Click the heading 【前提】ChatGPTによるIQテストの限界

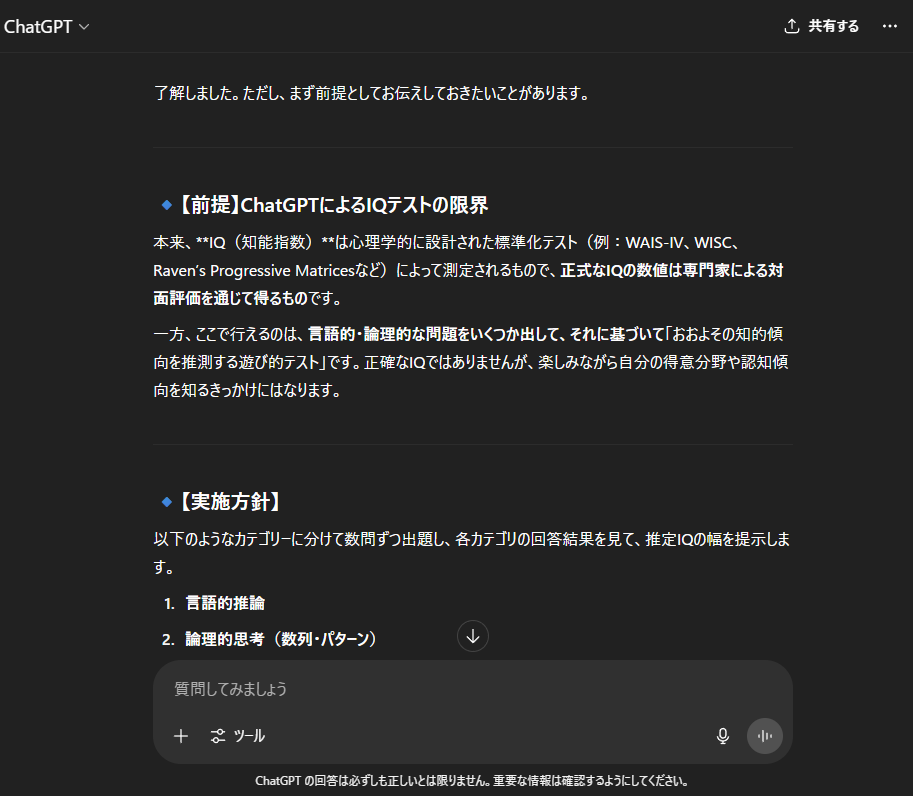[x=332, y=205]
